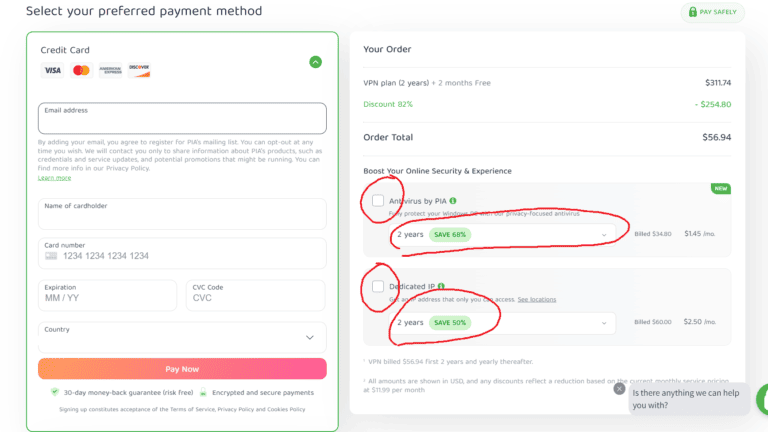Follow the See locations link
The height and width of the screenshot is (432, 768).
point(536,299)
